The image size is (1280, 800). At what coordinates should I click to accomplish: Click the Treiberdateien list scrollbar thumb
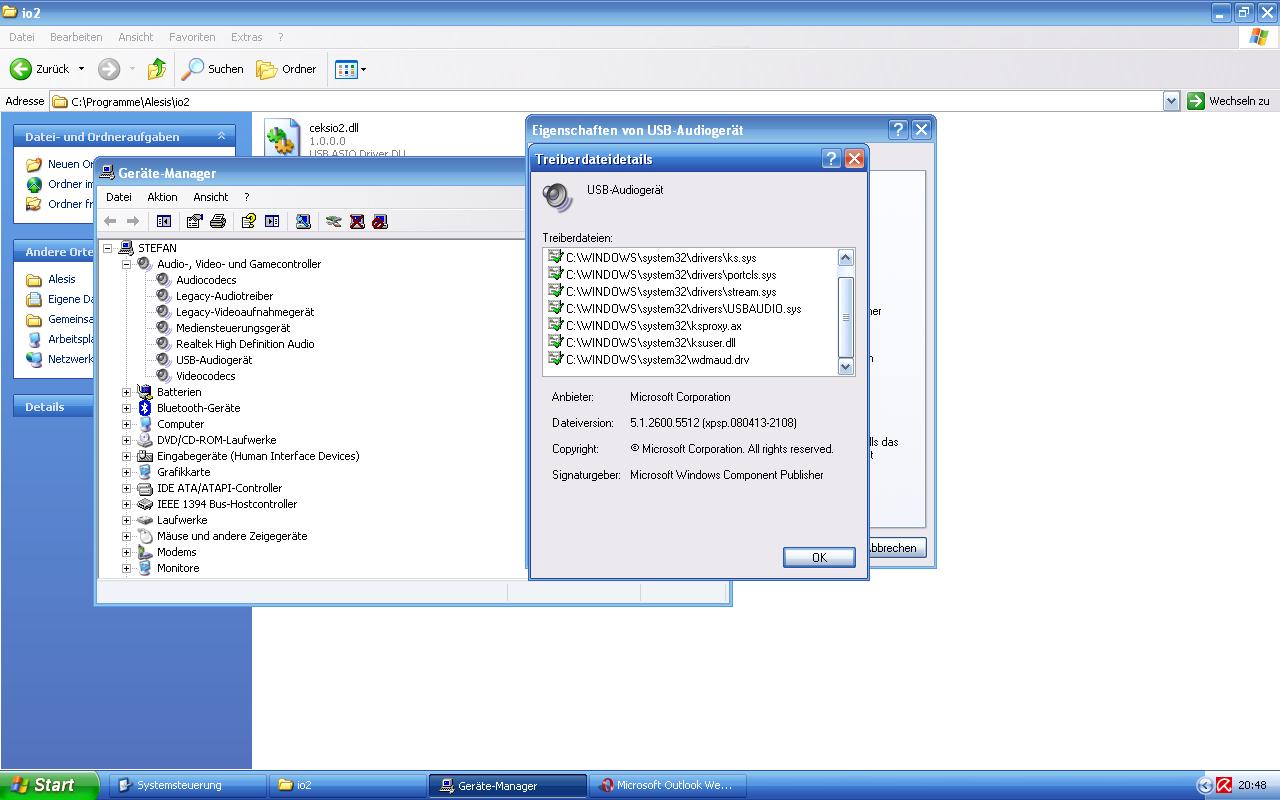845,317
